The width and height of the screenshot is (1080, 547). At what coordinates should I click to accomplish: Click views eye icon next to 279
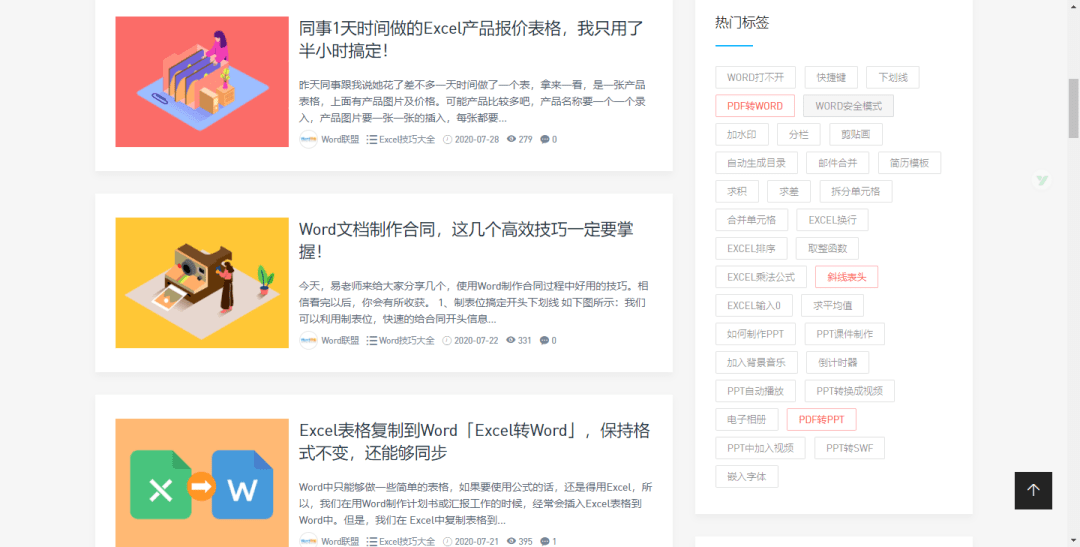pos(511,139)
